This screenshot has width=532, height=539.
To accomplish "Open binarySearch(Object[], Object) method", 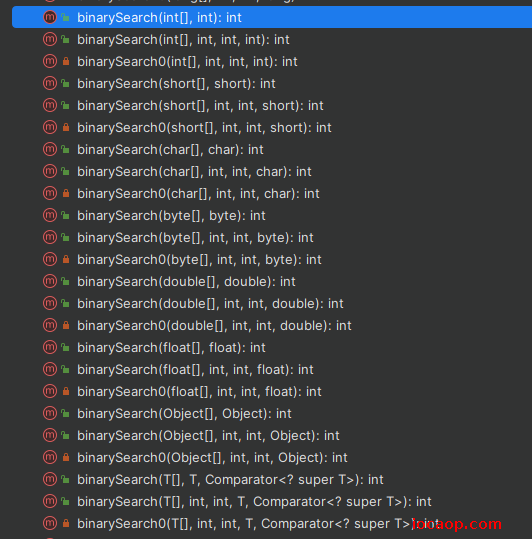I will tap(272, 414).
